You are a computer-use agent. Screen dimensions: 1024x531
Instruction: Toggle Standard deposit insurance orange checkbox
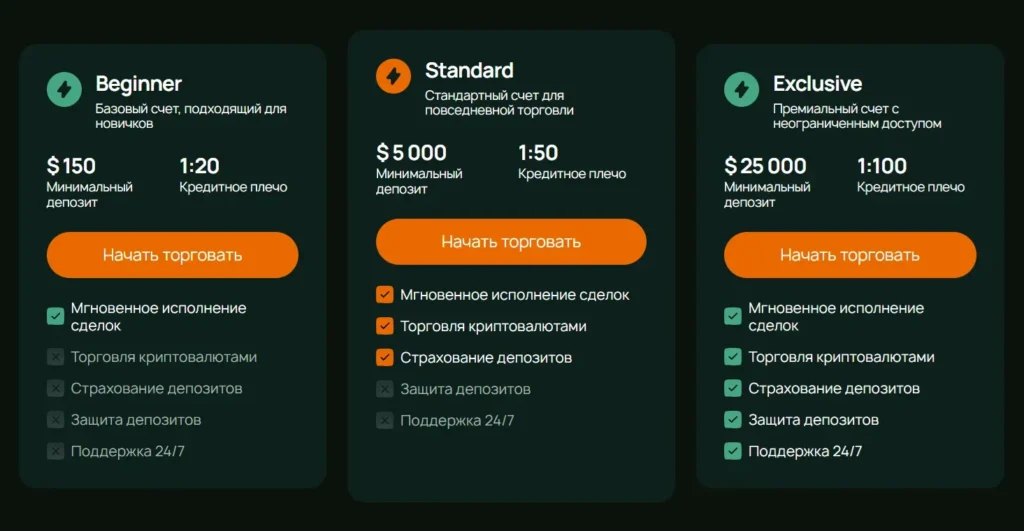pos(385,357)
